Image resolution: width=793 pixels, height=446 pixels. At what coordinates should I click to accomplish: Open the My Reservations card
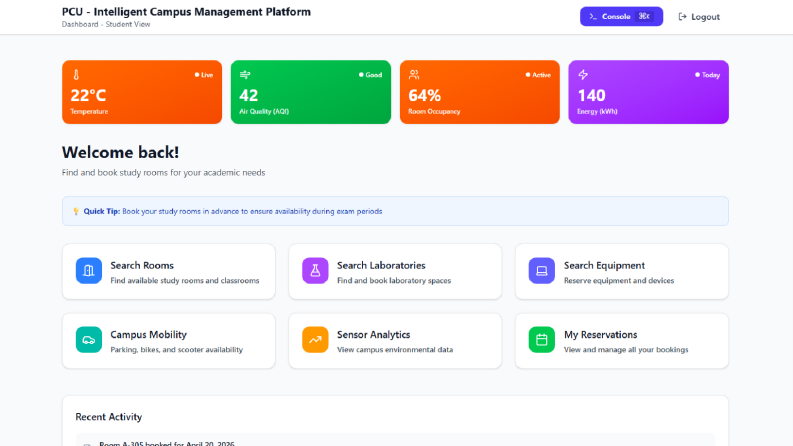[622, 341]
